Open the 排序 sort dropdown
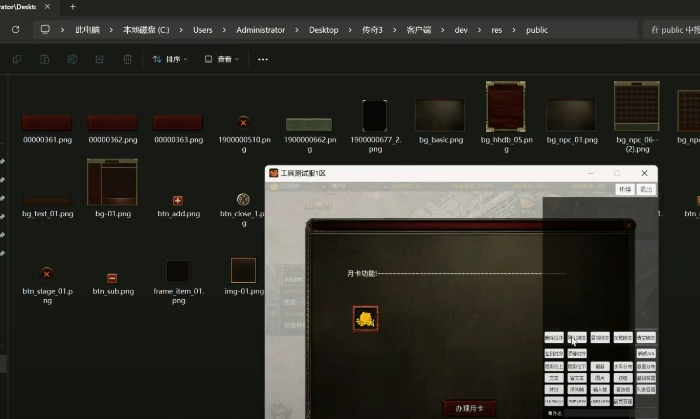 [x=170, y=59]
